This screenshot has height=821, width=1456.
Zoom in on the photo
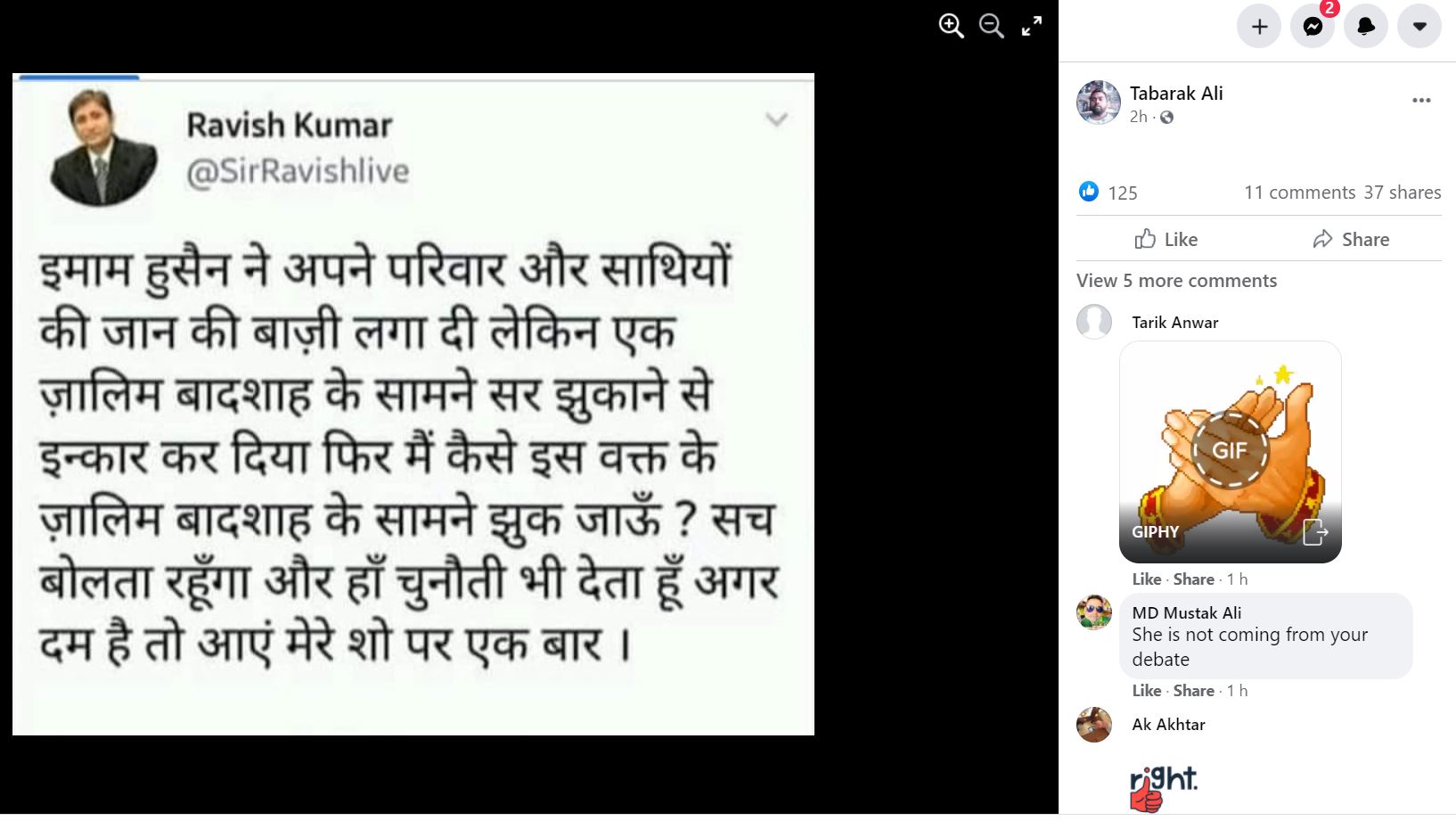pos(951,26)
